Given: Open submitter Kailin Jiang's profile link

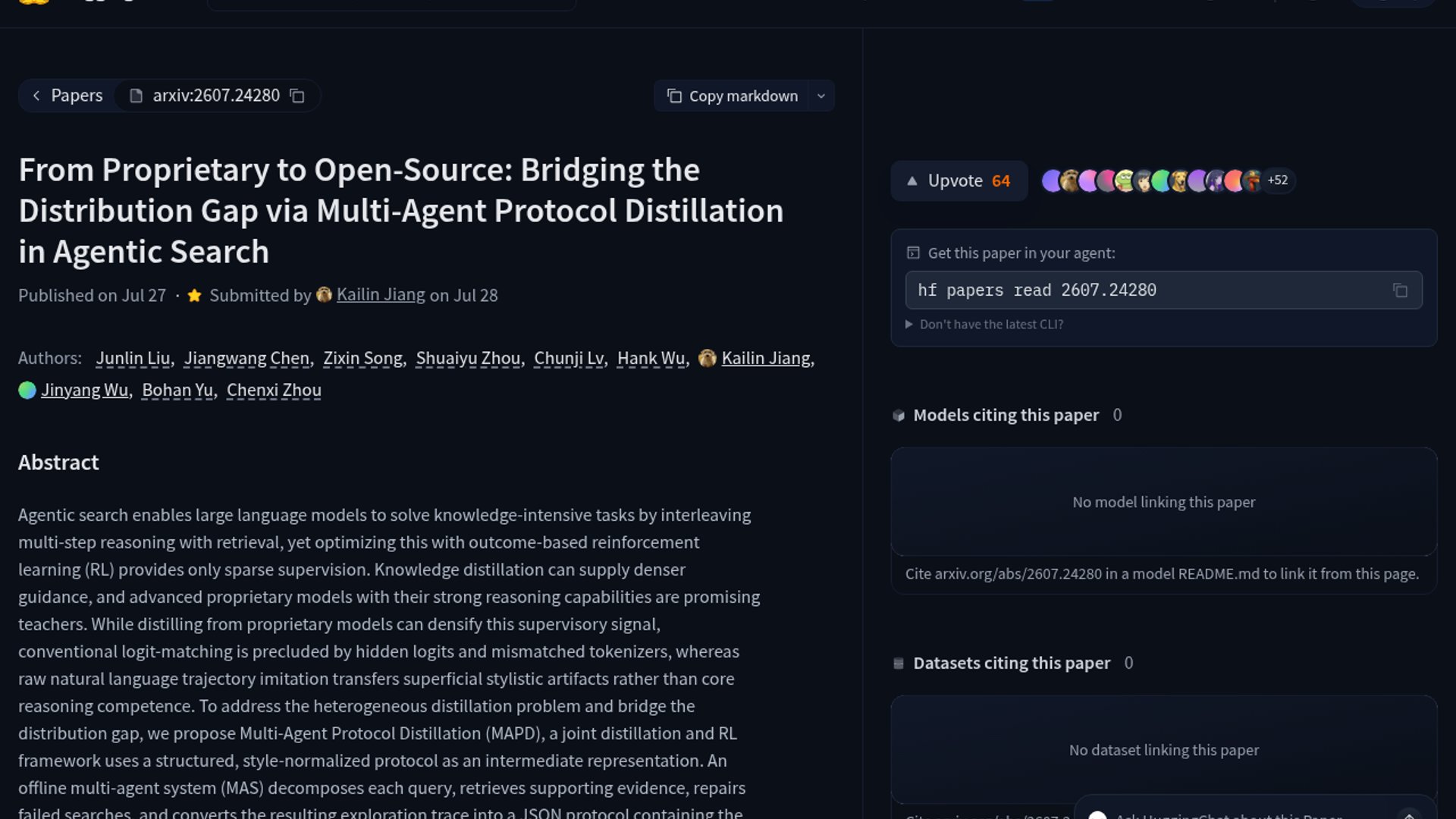Looking at the screenshot, I should click(x=381, y=295).
